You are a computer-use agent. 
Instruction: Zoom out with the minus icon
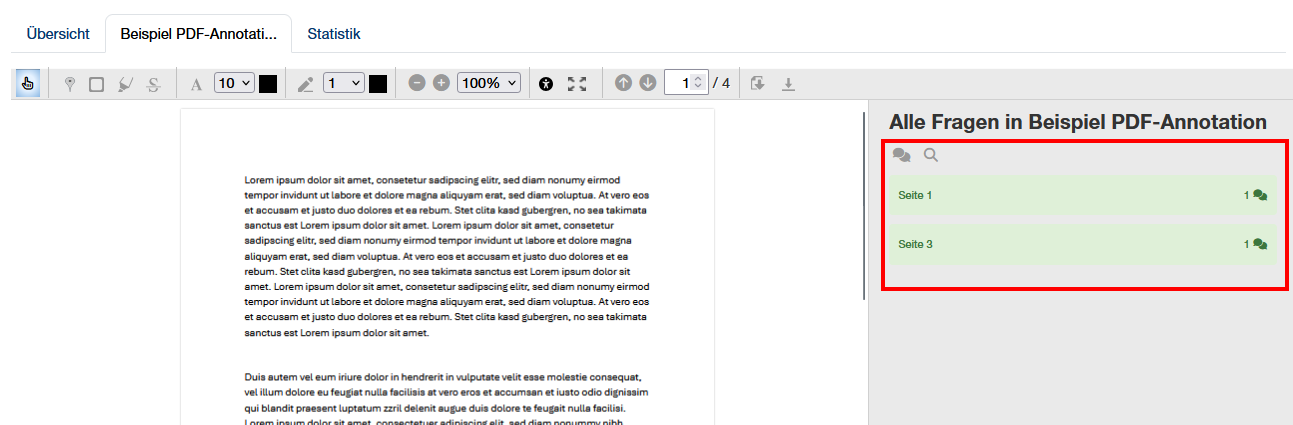click(417, 84)
